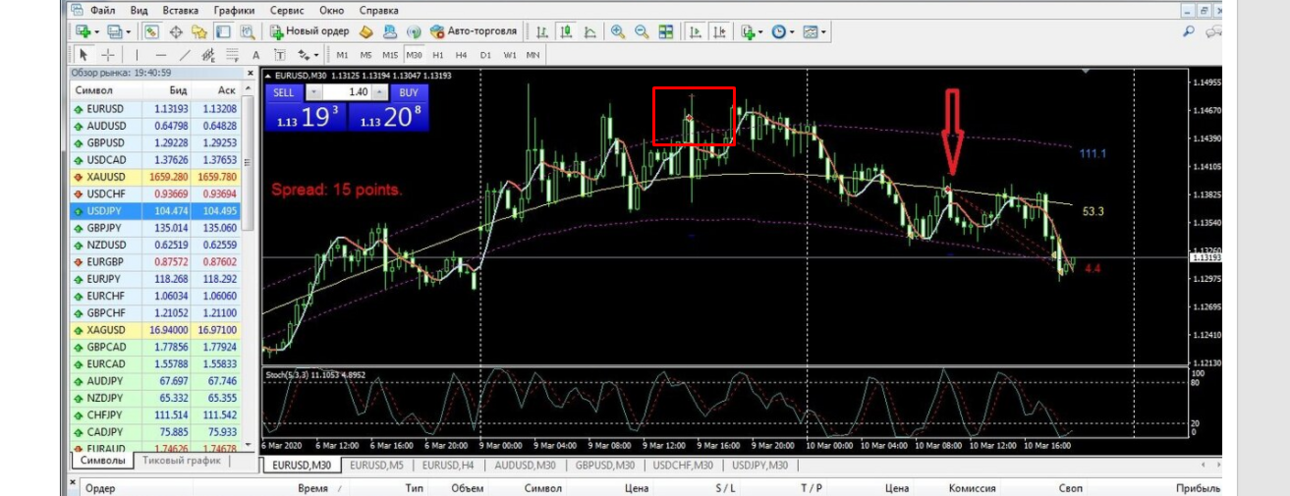Toggle Auto Scroll chart icon
This screenshot has height=496, width=1290.
point(695,32)
